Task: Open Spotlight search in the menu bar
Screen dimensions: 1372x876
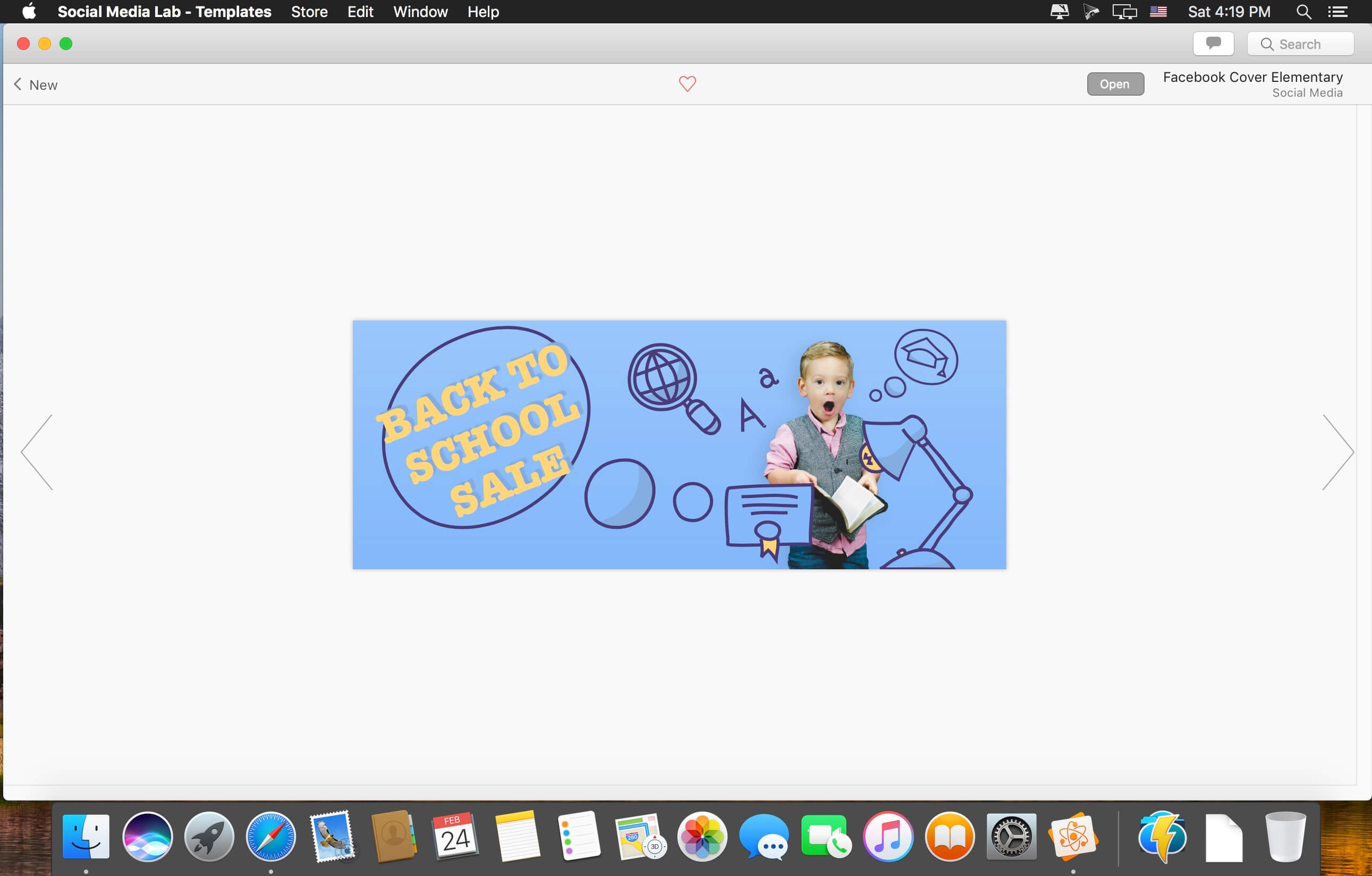Action: click(x=1303, y=11)
